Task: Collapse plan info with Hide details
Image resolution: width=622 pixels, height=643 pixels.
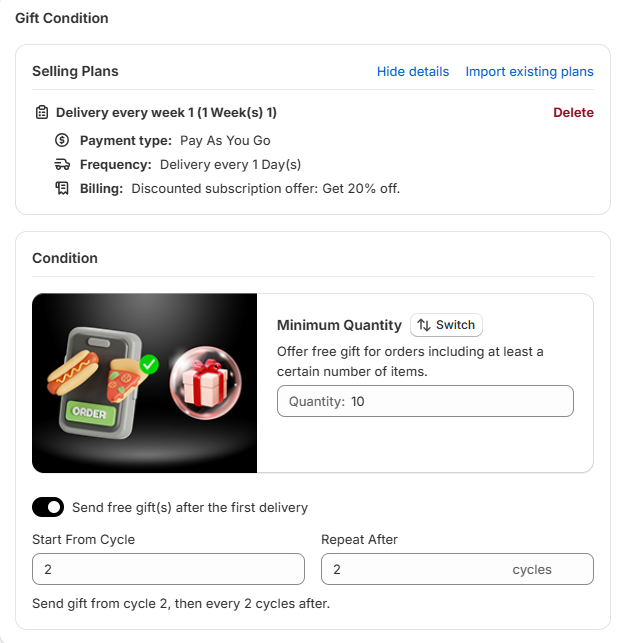Action: pos(413,71)
